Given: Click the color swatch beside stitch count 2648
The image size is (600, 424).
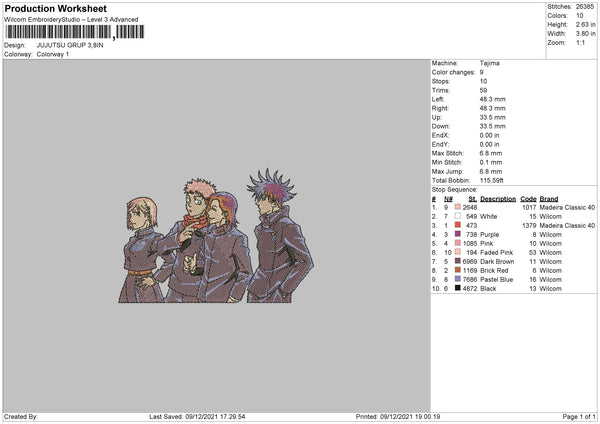Looking at the screenshot, I should (458, 207).
